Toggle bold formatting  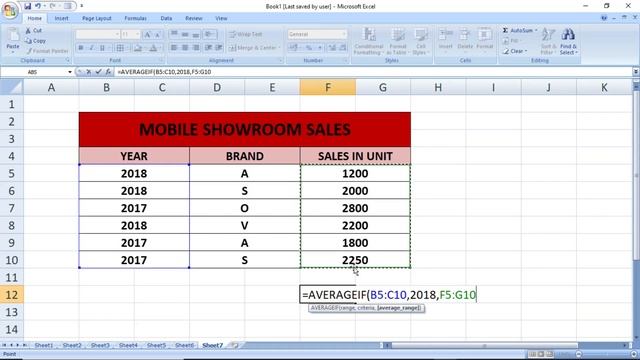[x=81, y=48]
